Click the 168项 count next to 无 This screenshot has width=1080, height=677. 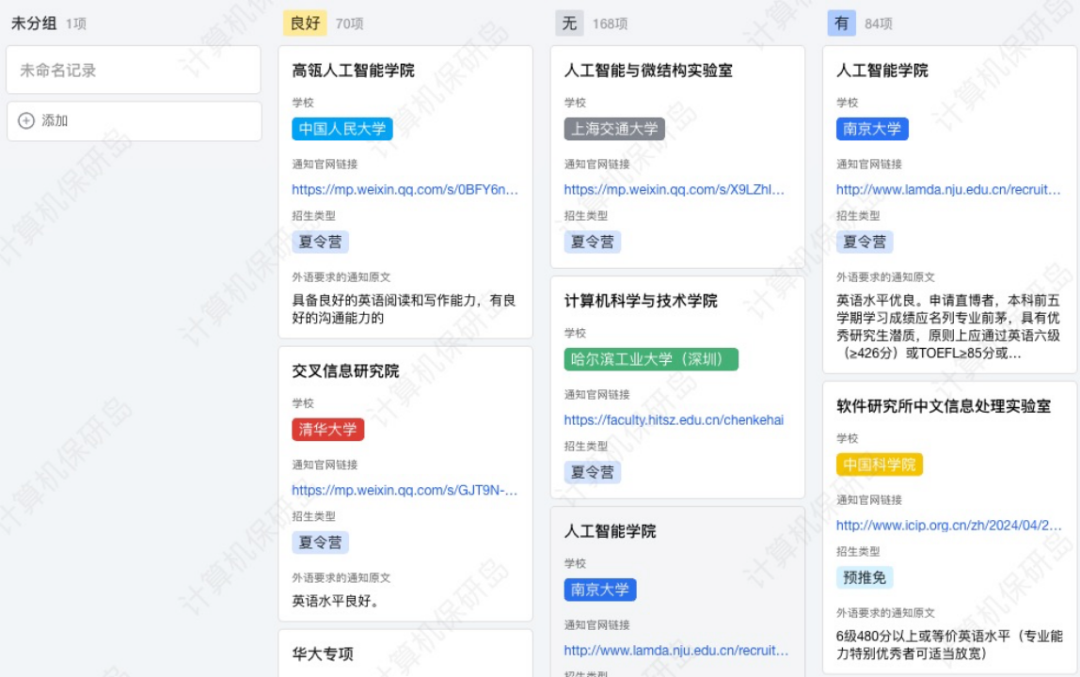point(610,24)
